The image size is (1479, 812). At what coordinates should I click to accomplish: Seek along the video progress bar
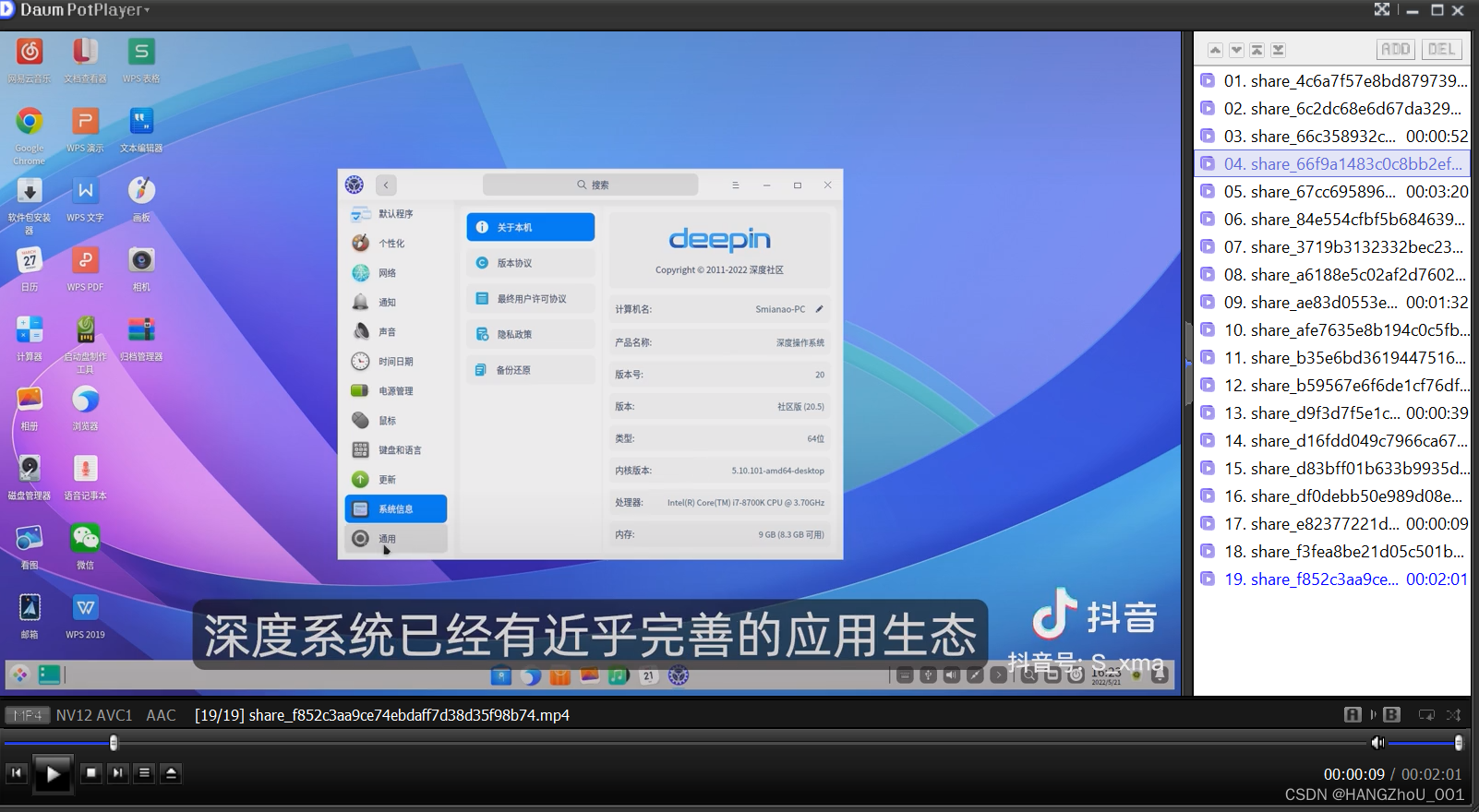point(685,743)
